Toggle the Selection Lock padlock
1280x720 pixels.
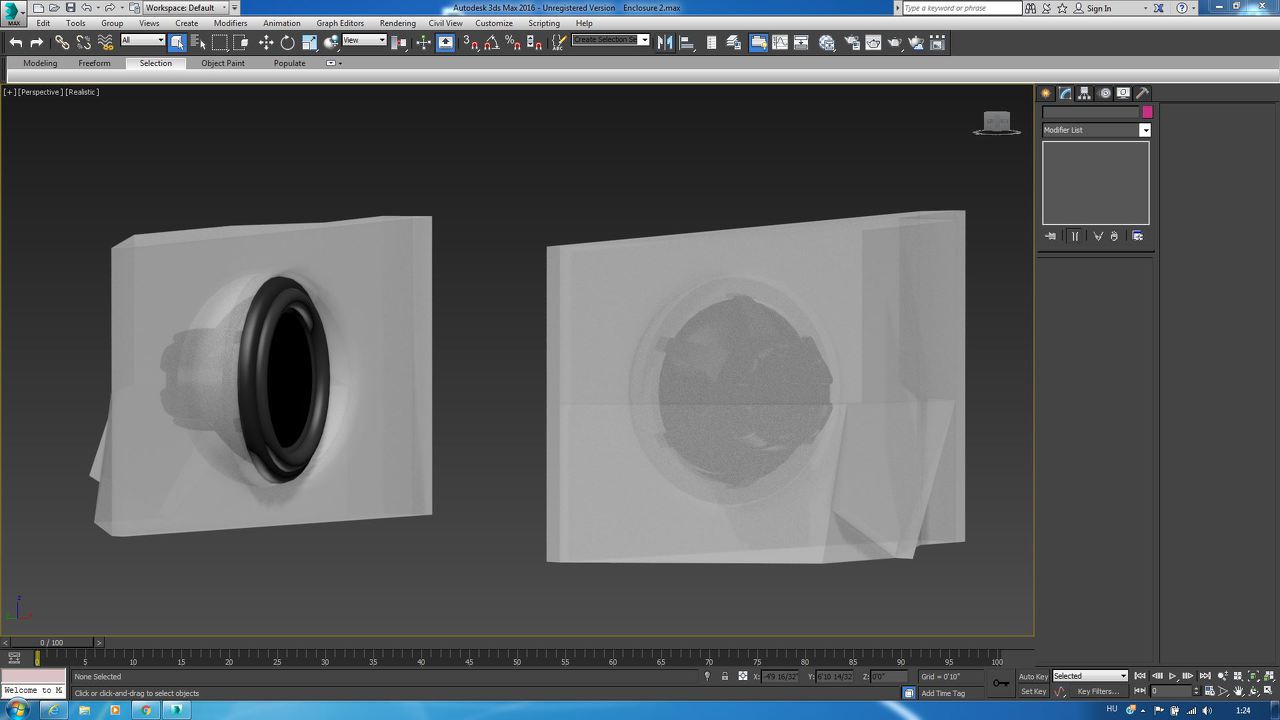pyautogui.click(x=725, y=677)
